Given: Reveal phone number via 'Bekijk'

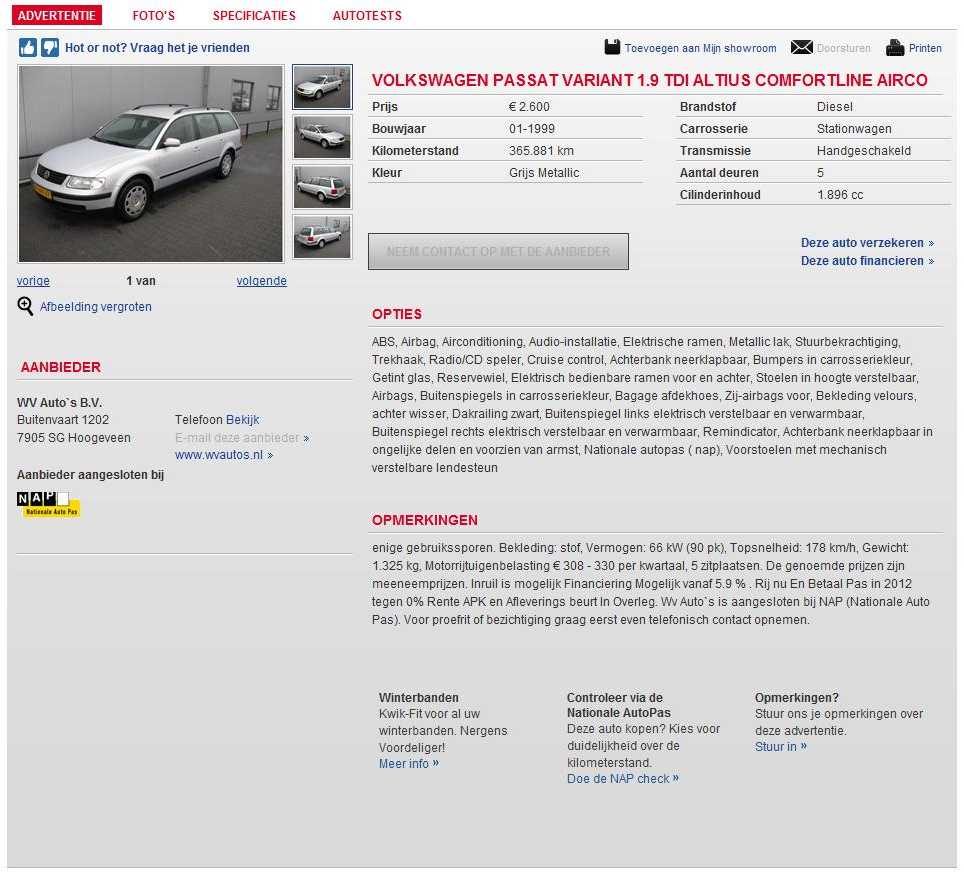Looking at the screenshot, I should (242, 420).
